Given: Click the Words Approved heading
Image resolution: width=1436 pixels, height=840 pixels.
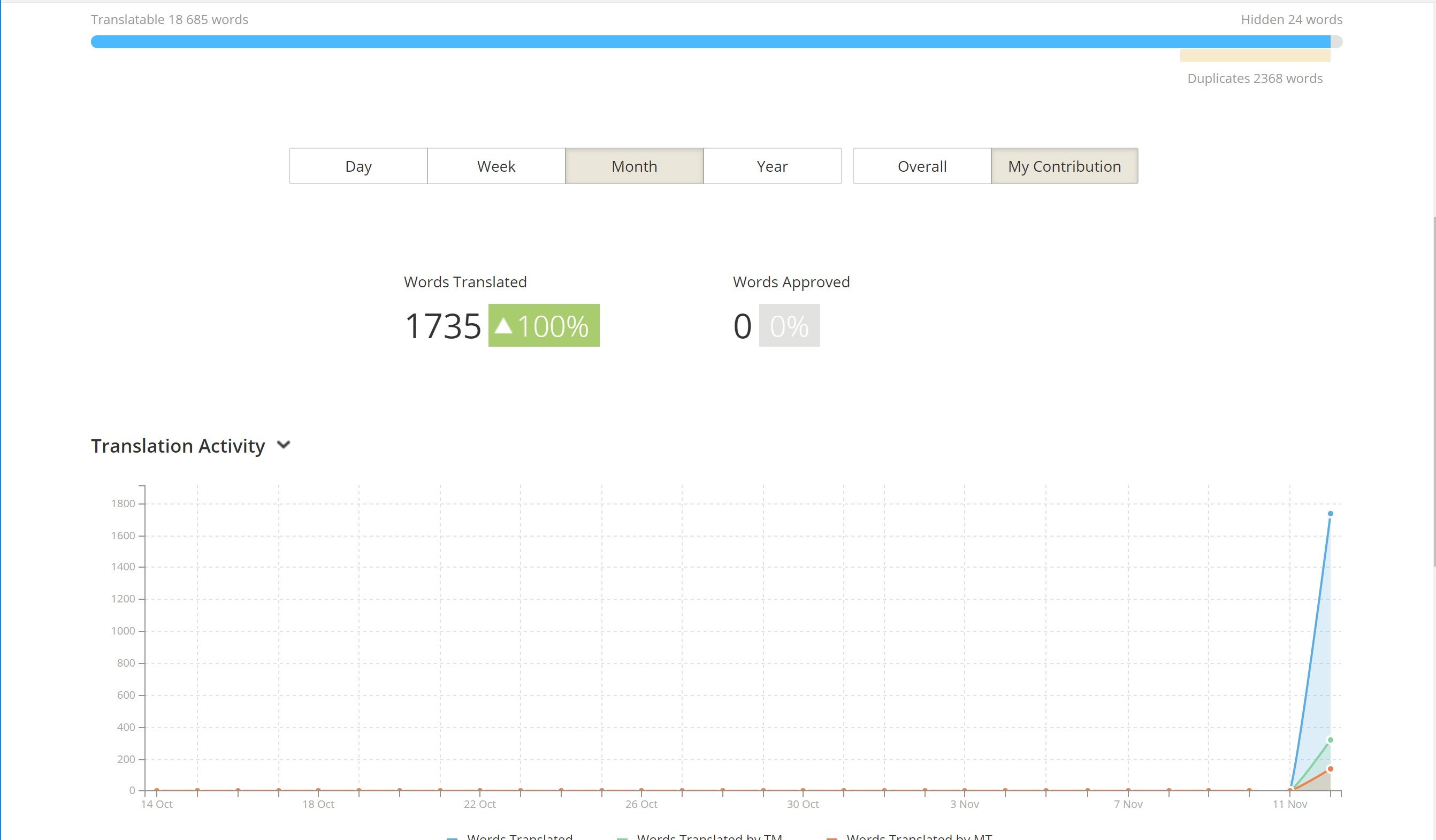Looking at the screenshot, I should tap(791, 281).
